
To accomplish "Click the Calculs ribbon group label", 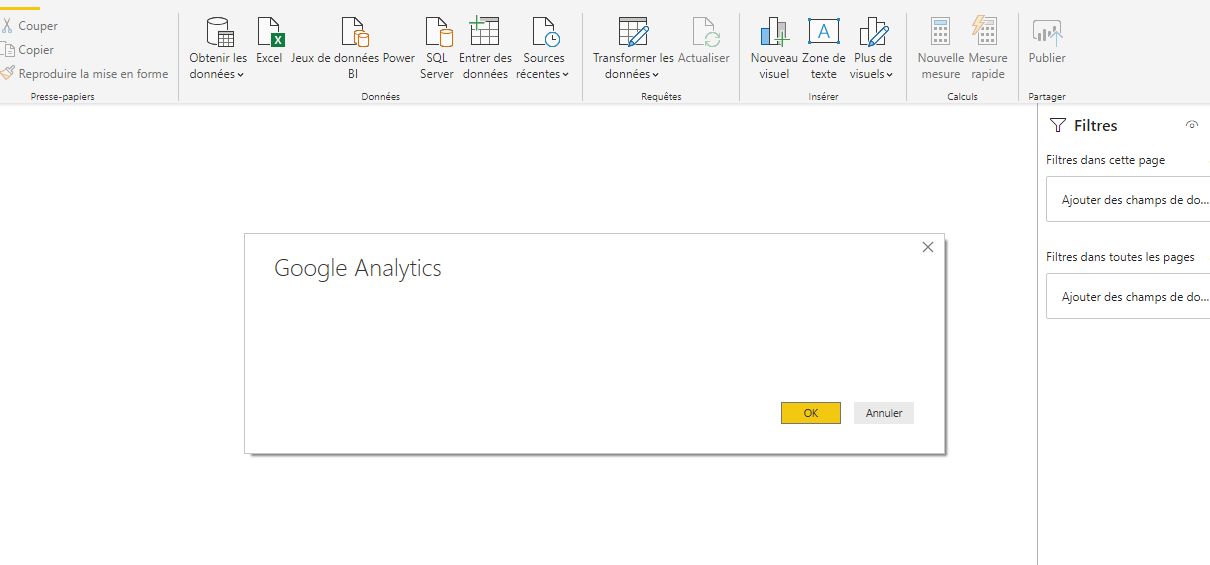I will tap(962, 97).
